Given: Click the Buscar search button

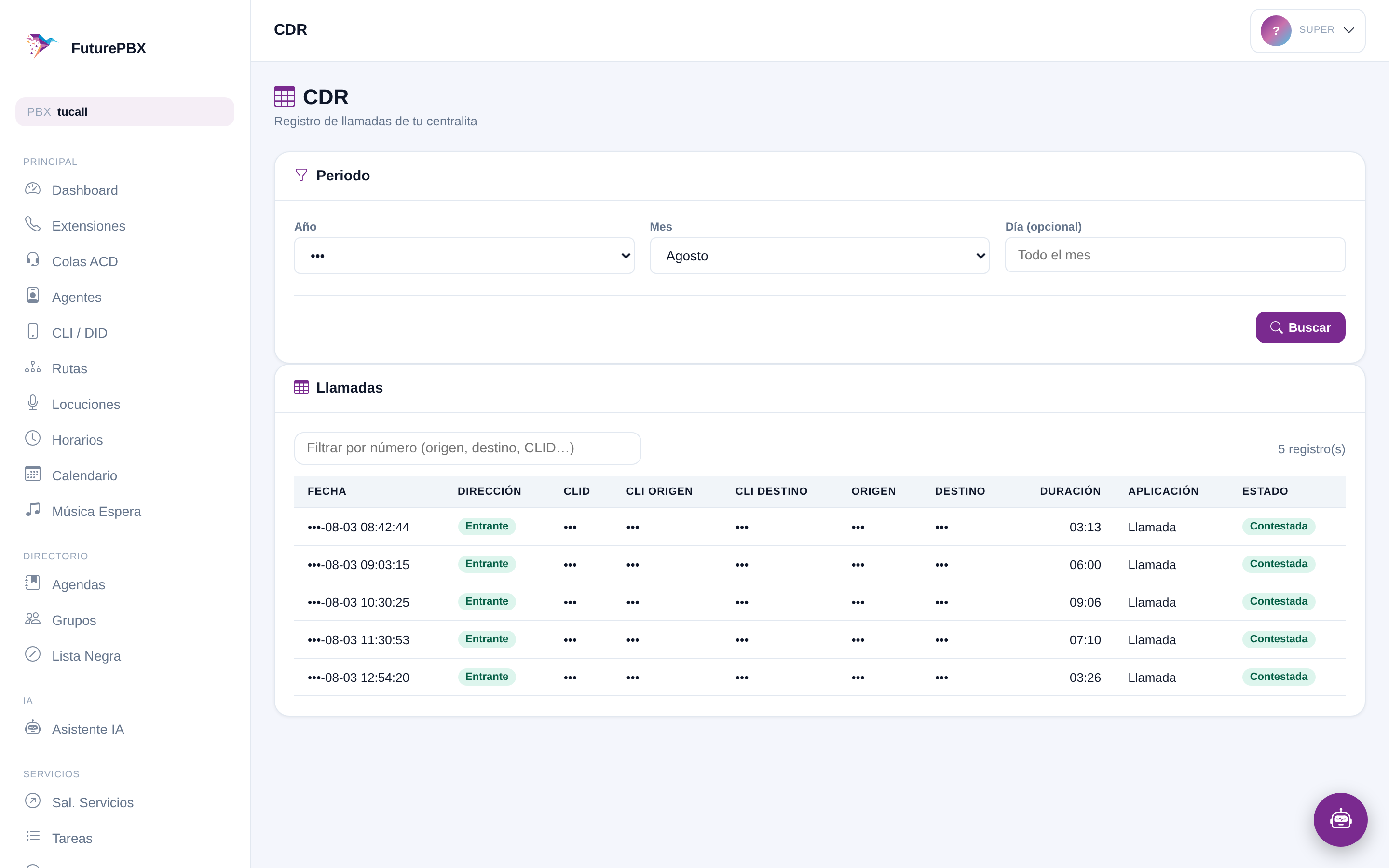Looking at the screenshot, I should click(1300, 328).
